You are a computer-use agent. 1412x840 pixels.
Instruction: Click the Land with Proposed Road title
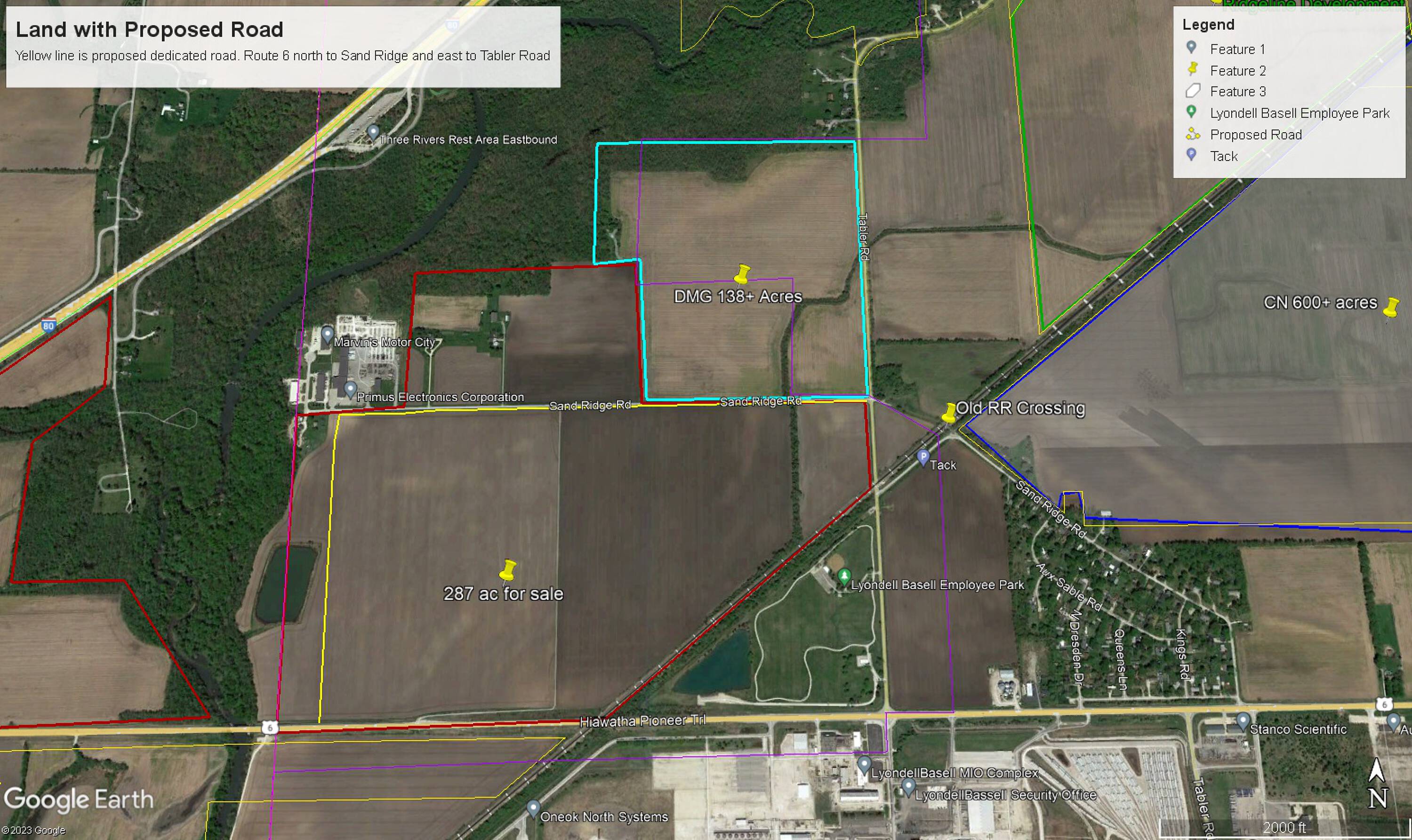(150, 30)
